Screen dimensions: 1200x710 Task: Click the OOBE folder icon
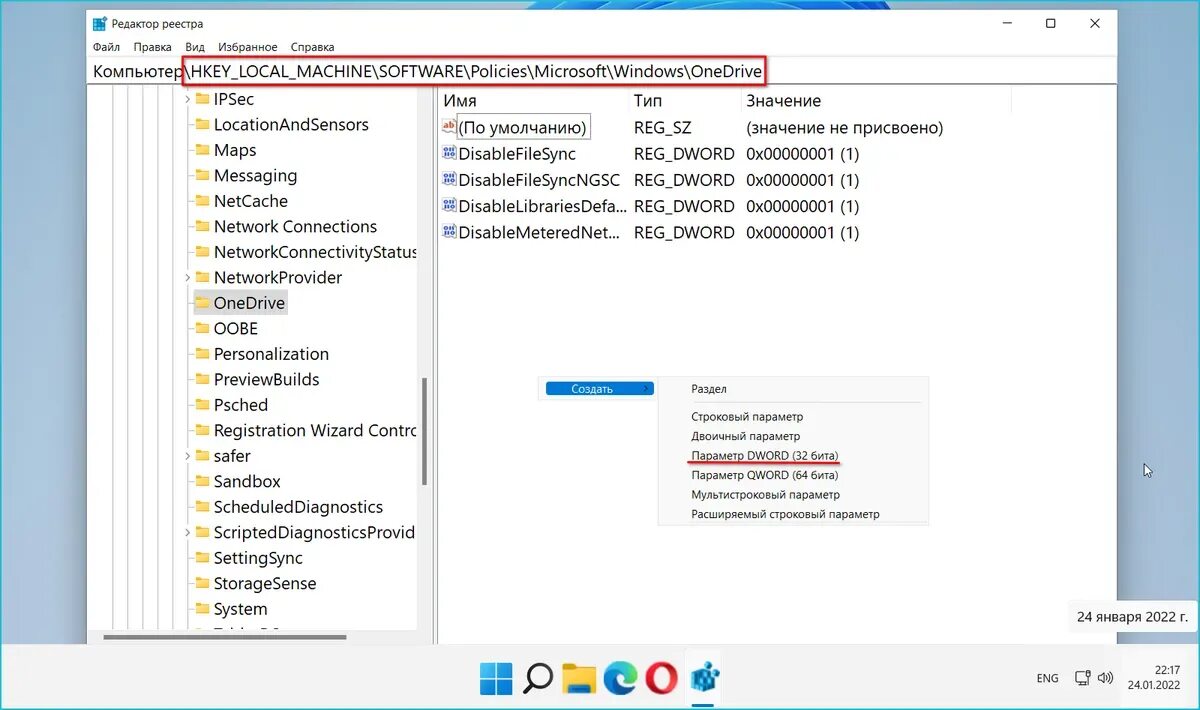(202, 329)
